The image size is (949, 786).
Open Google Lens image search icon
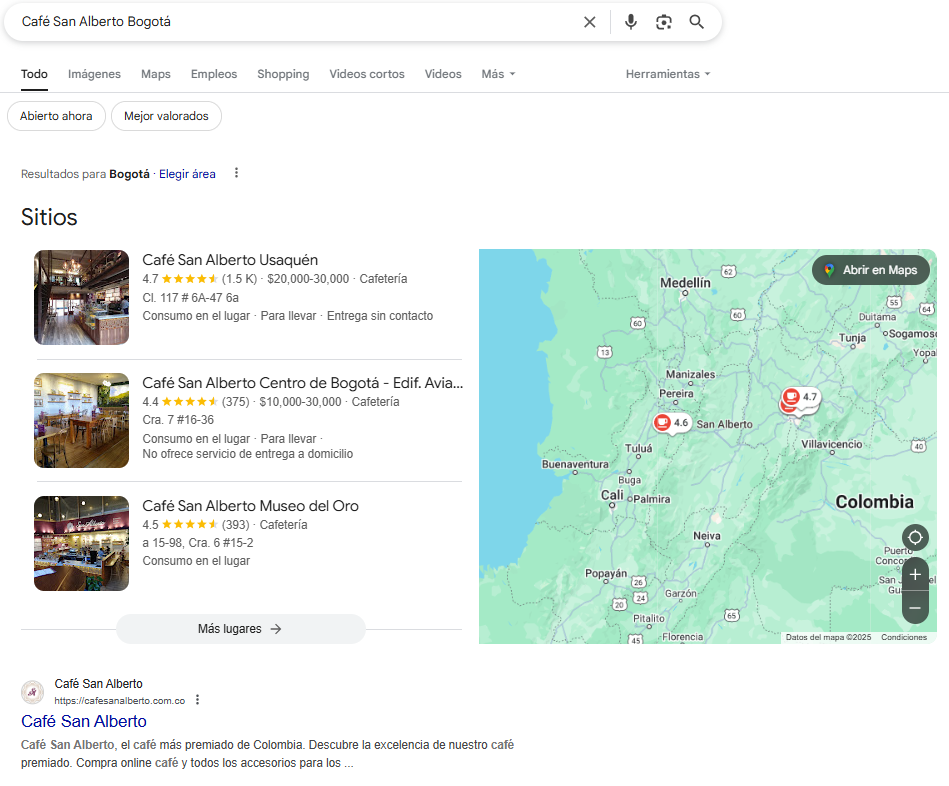click(x=664, y=22)
